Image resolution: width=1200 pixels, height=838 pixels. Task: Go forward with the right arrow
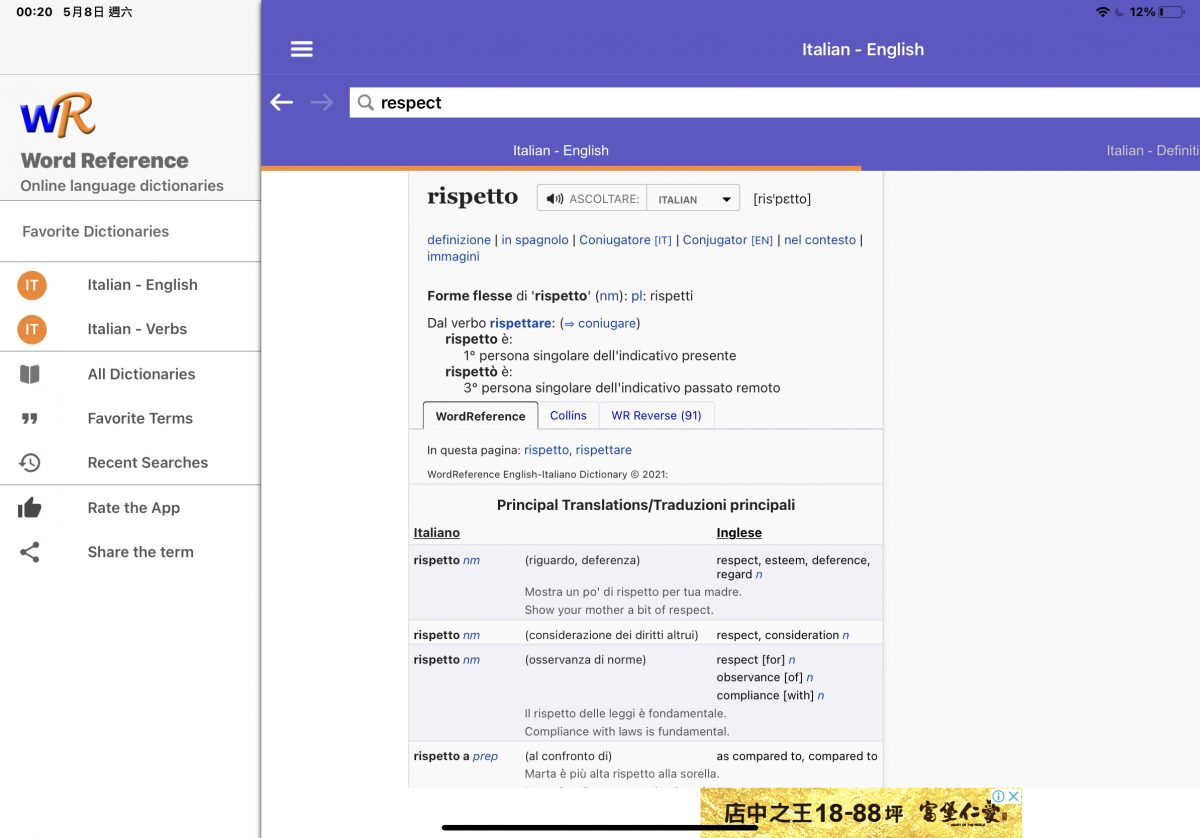322,102
